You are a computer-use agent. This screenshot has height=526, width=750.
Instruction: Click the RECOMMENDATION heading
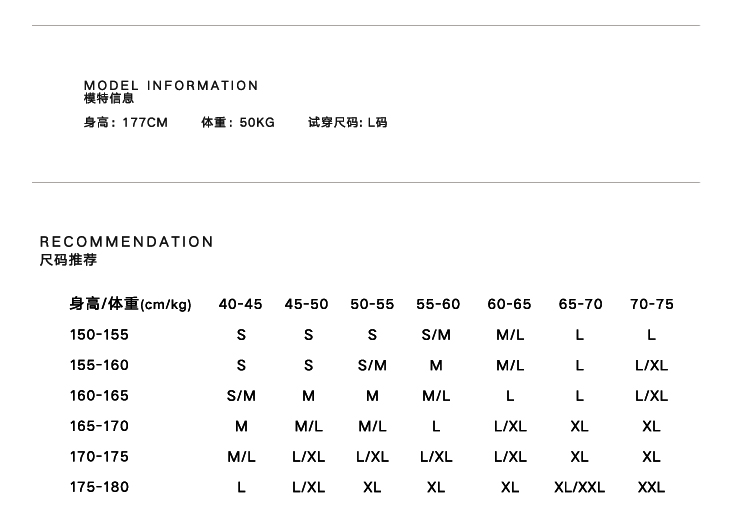coord(127,242)
